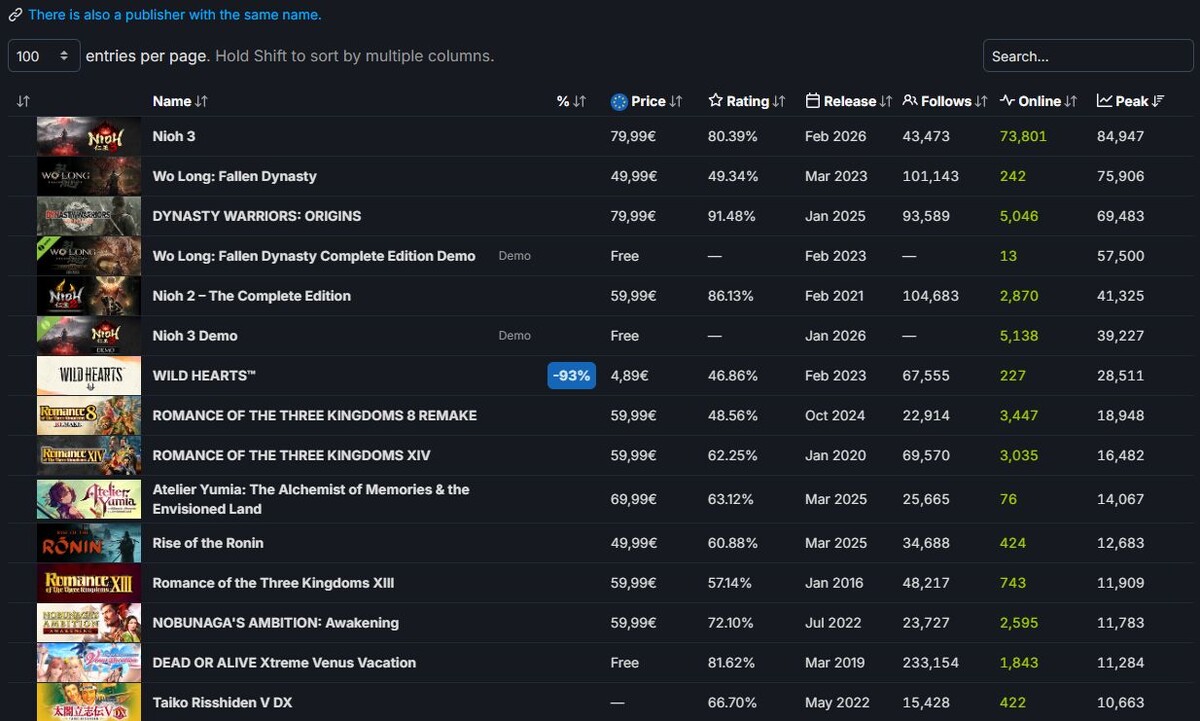Toggle sorting on the Follows column
This screenshot has height=721, width=1200.
click(x=944, y=101)
